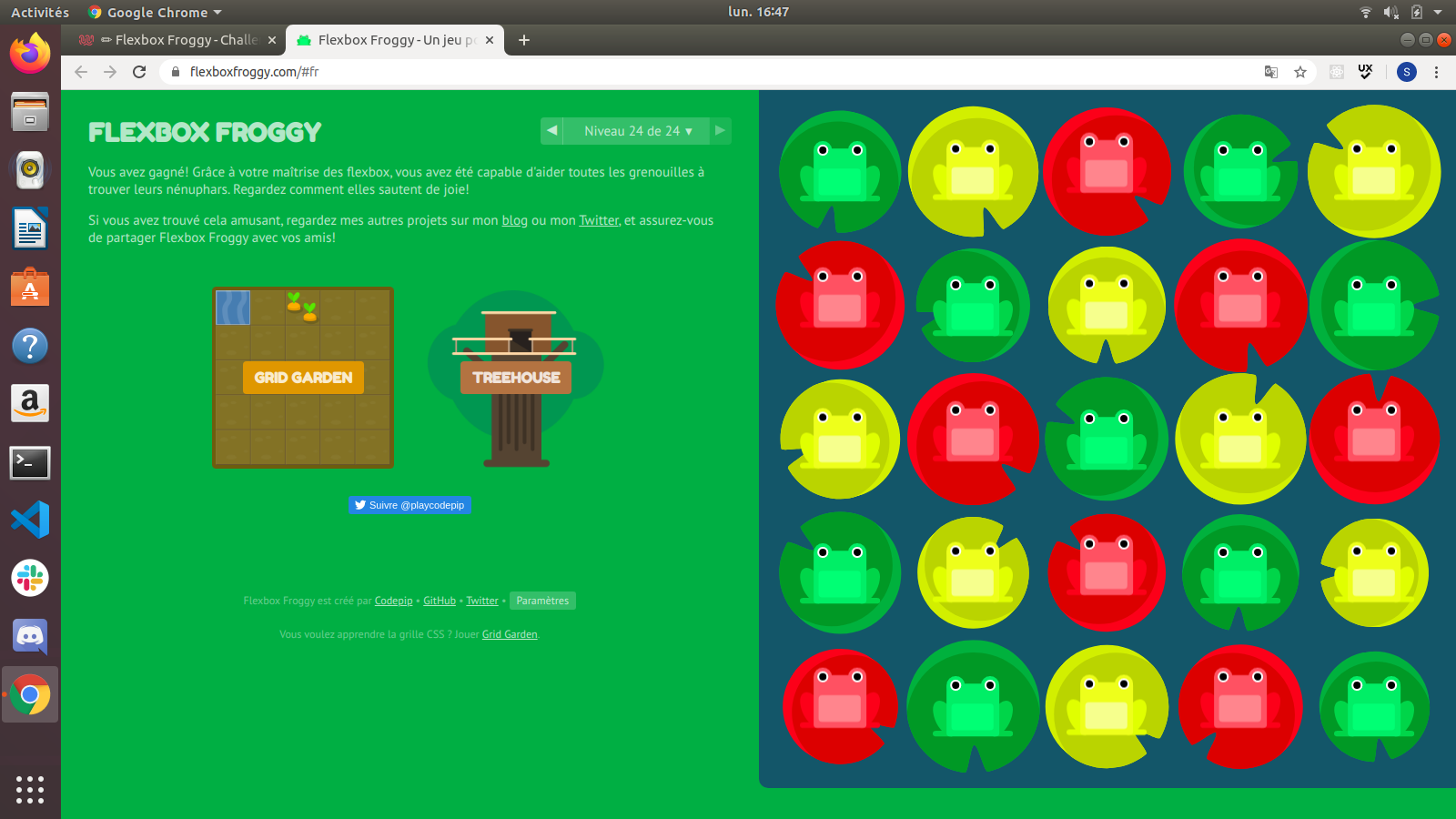Open Slack from the dock
The image size is (1456, 819).
coord(30,578)
